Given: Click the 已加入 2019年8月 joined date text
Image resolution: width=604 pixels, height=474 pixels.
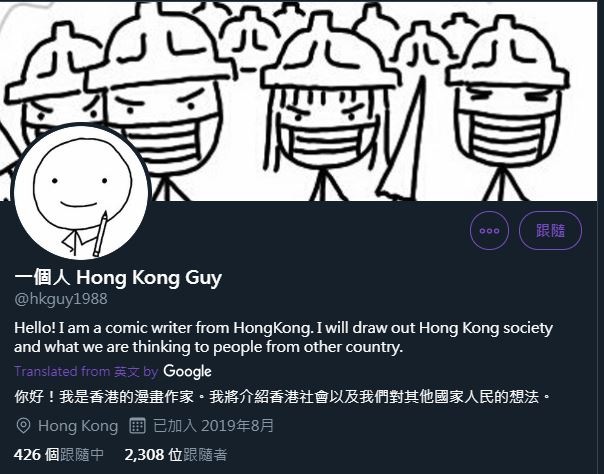Looking at the screenshot, I should 213,425.
